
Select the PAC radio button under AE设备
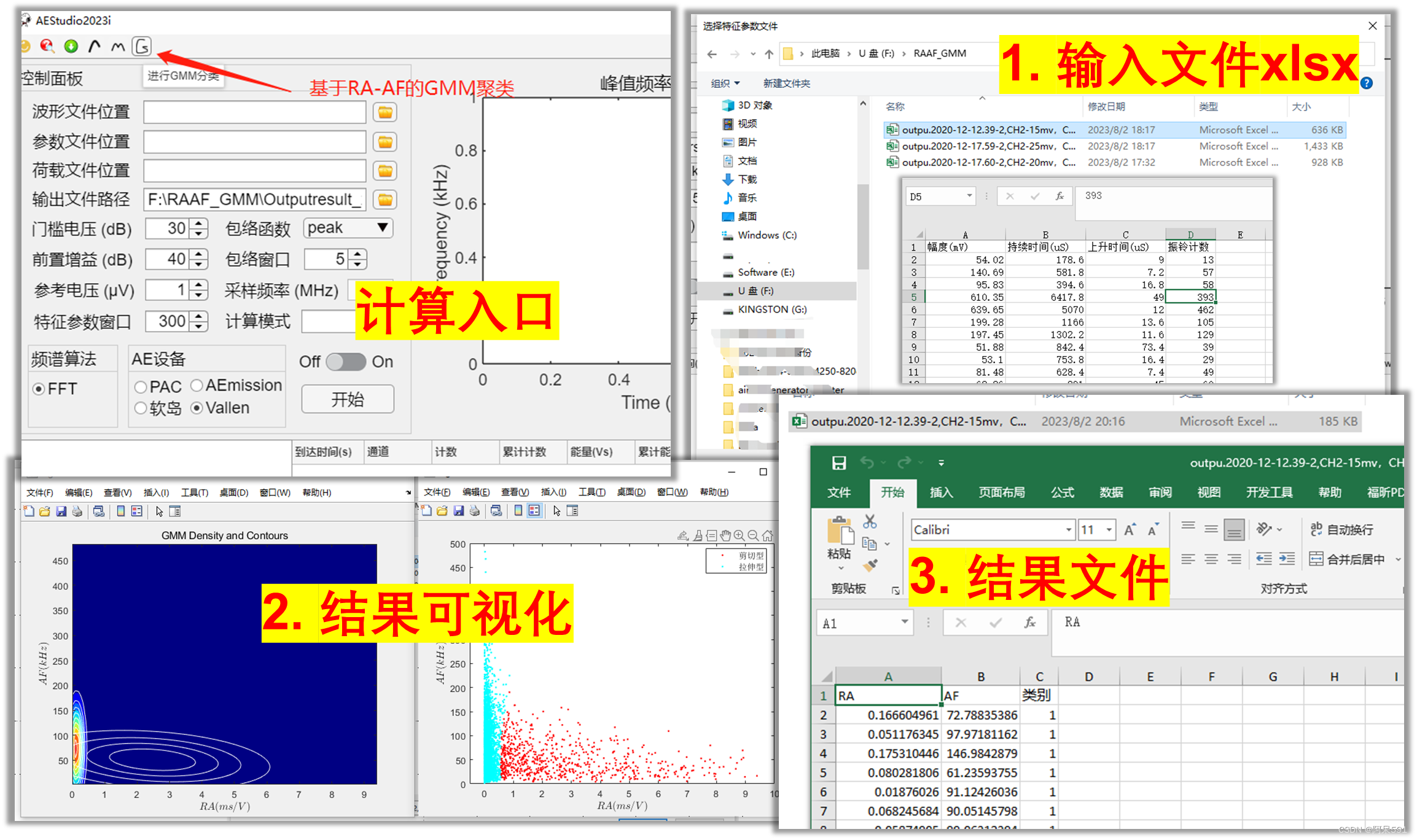click(x=140, y=386)
